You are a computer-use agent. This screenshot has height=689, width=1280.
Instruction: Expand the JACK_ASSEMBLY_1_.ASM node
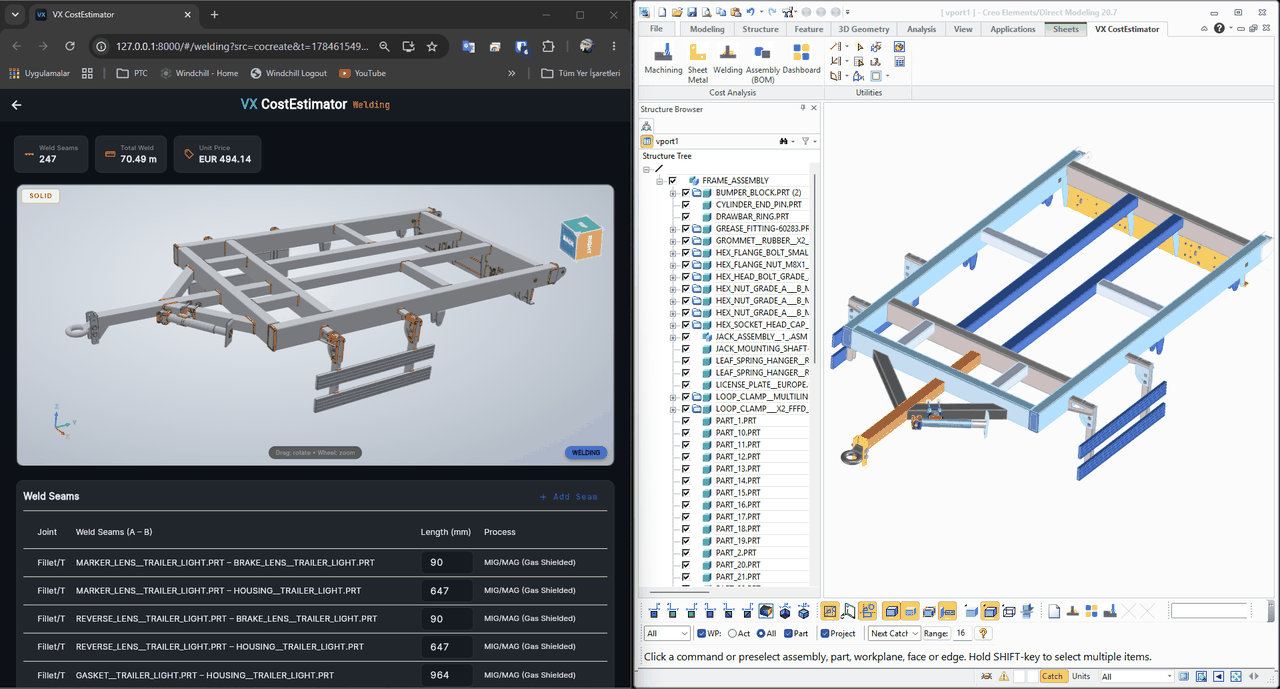point(673,337)
